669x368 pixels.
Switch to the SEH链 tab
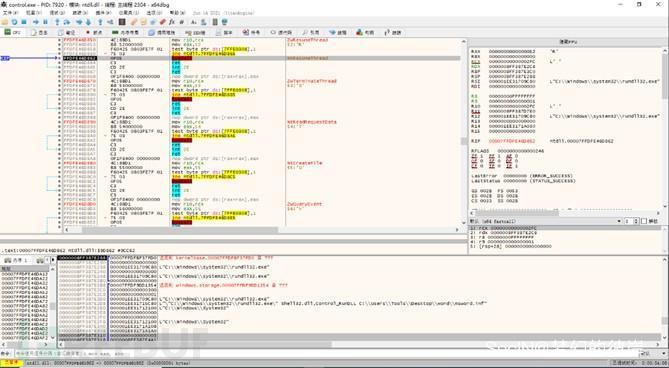click(x=196, y=32)
